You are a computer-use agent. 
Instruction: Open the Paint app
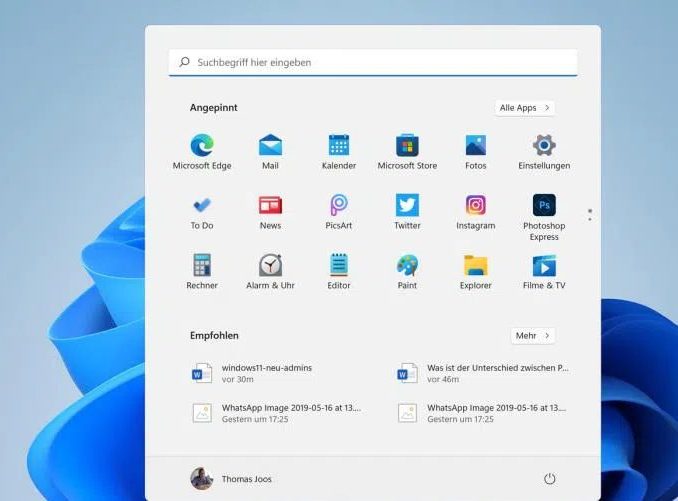pyautogui.click(x=407, y=271)
